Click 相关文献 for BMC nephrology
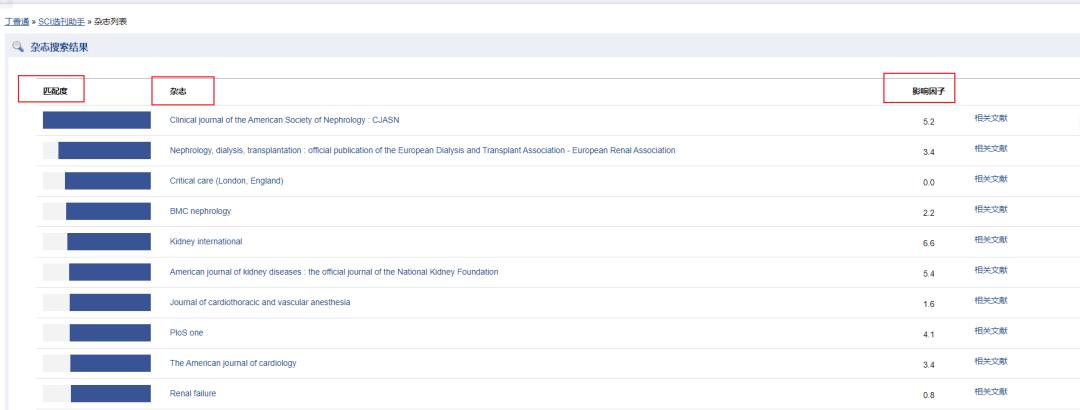The image size is (1080, 410). click(x=991, y=209)
